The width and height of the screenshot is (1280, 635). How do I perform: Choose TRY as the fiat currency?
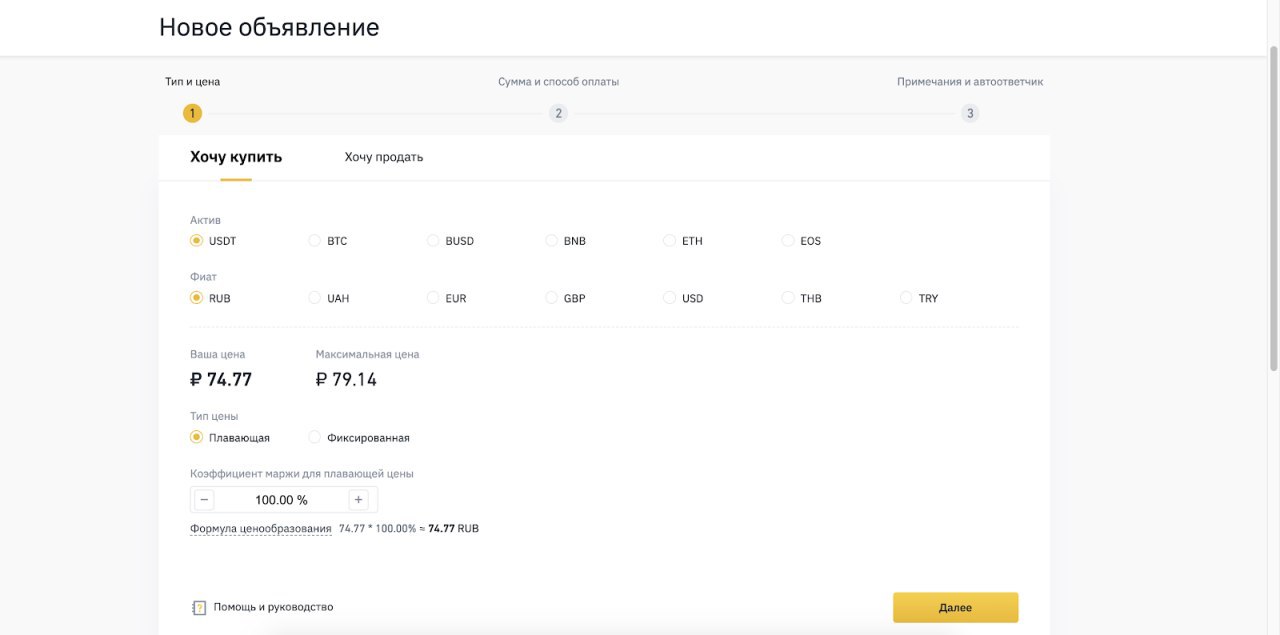[x=905, y=297]
